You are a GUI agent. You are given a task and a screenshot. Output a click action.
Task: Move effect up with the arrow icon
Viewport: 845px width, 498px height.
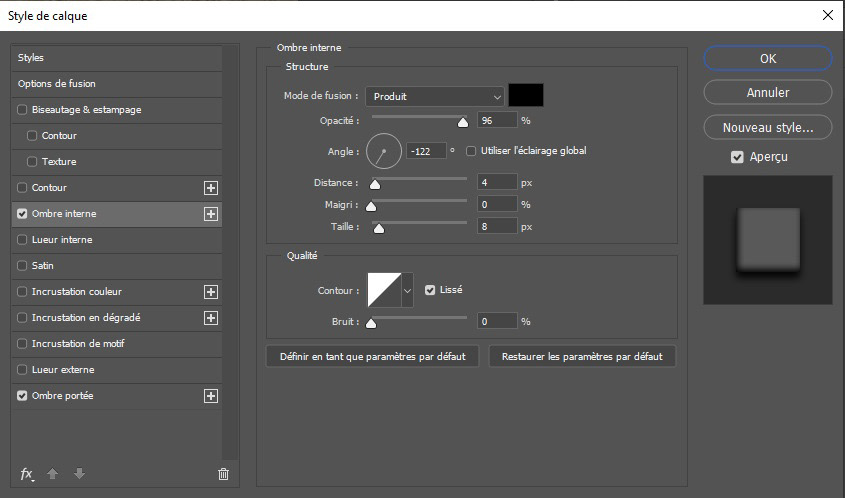pyautogui.click(x=52, y=473)
